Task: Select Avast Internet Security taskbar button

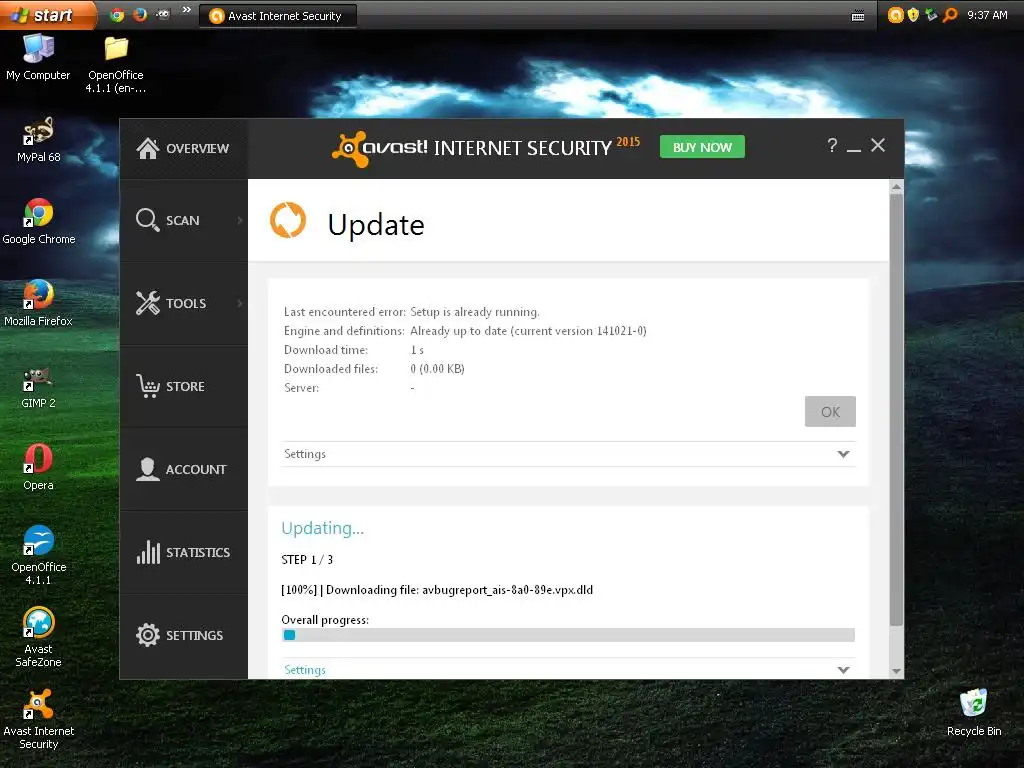Action: click(277, 16)
